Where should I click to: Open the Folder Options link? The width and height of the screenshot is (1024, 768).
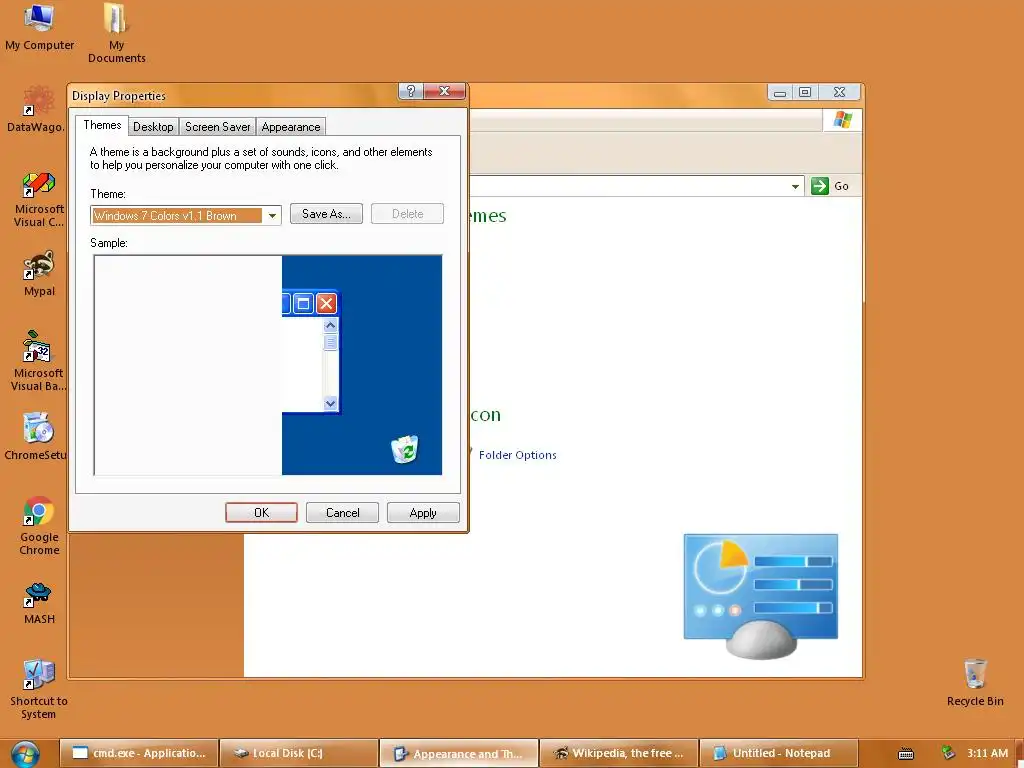click(x=517, y=455)
